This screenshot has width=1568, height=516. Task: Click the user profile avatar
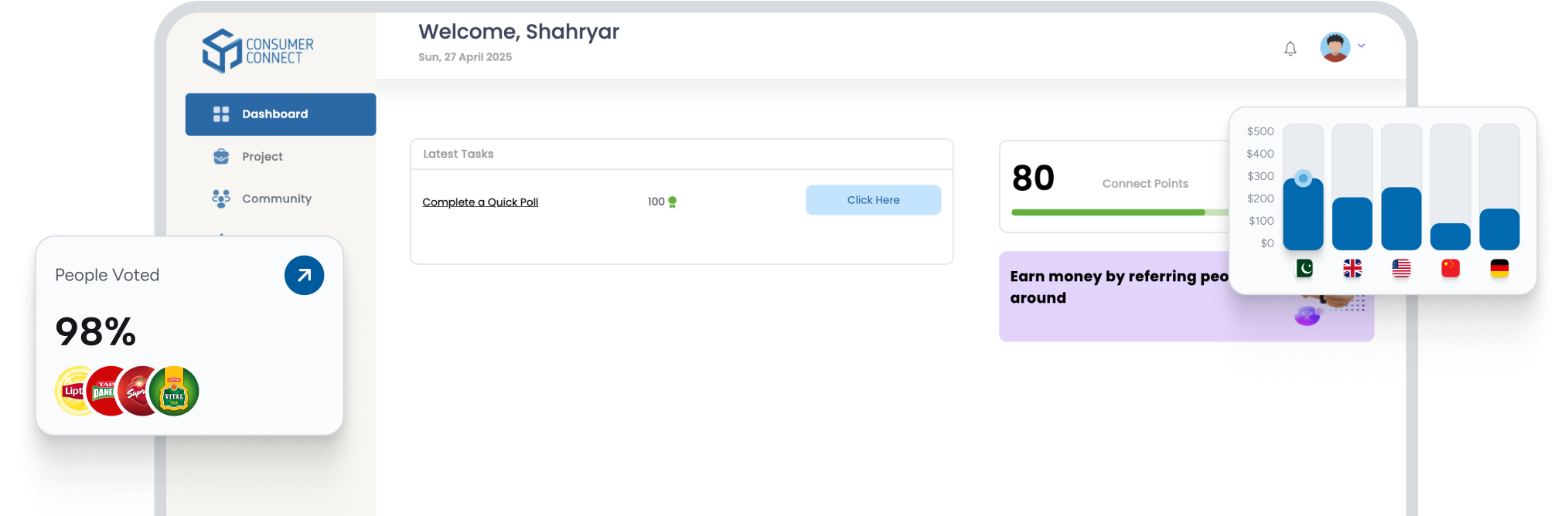[x=1335, y=47]
